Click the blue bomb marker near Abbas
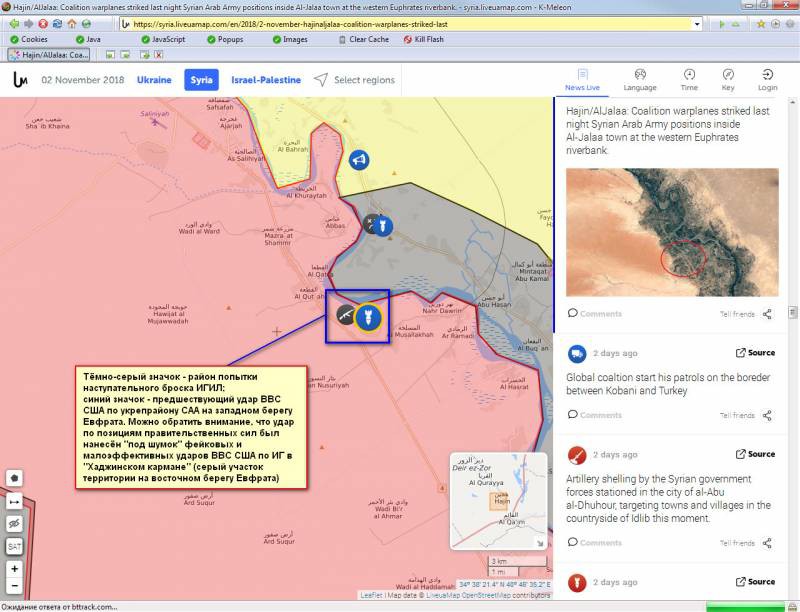Screen dimensions: 800x612 383,225
